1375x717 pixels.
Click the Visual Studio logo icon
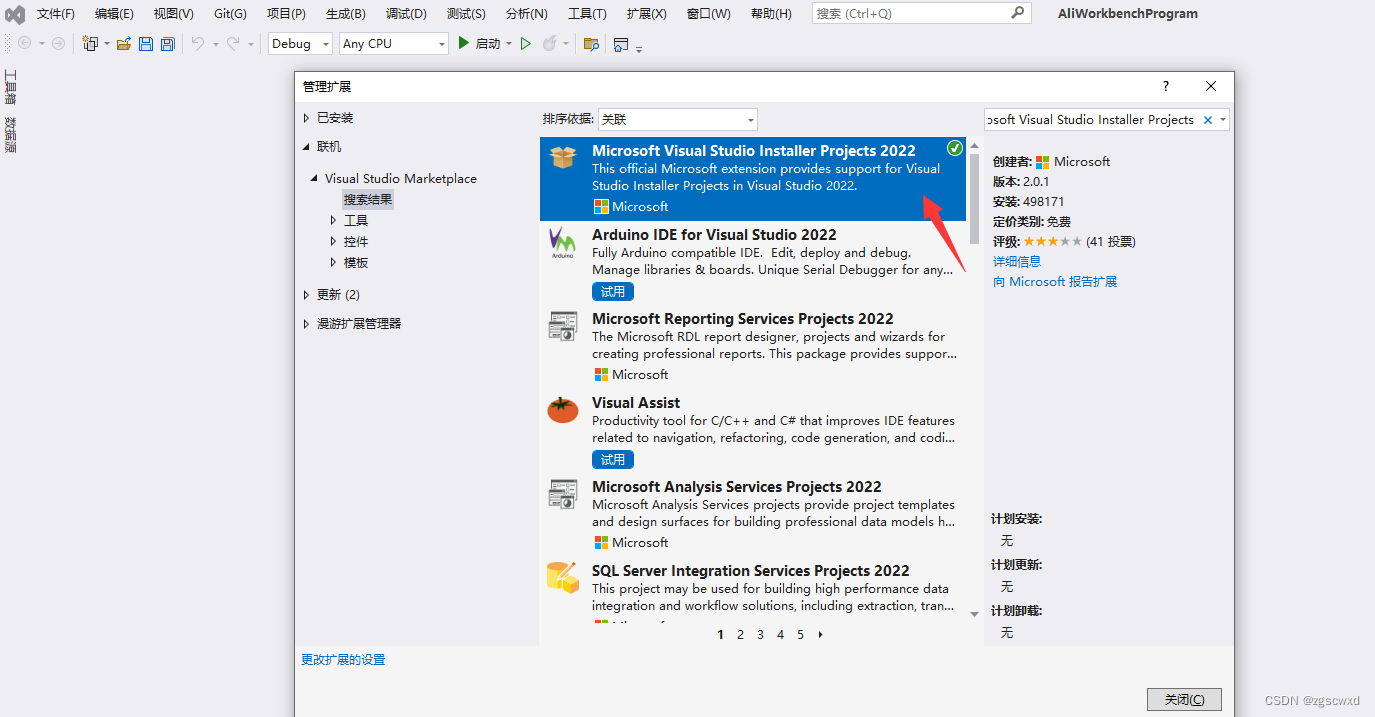pos(14,14)
